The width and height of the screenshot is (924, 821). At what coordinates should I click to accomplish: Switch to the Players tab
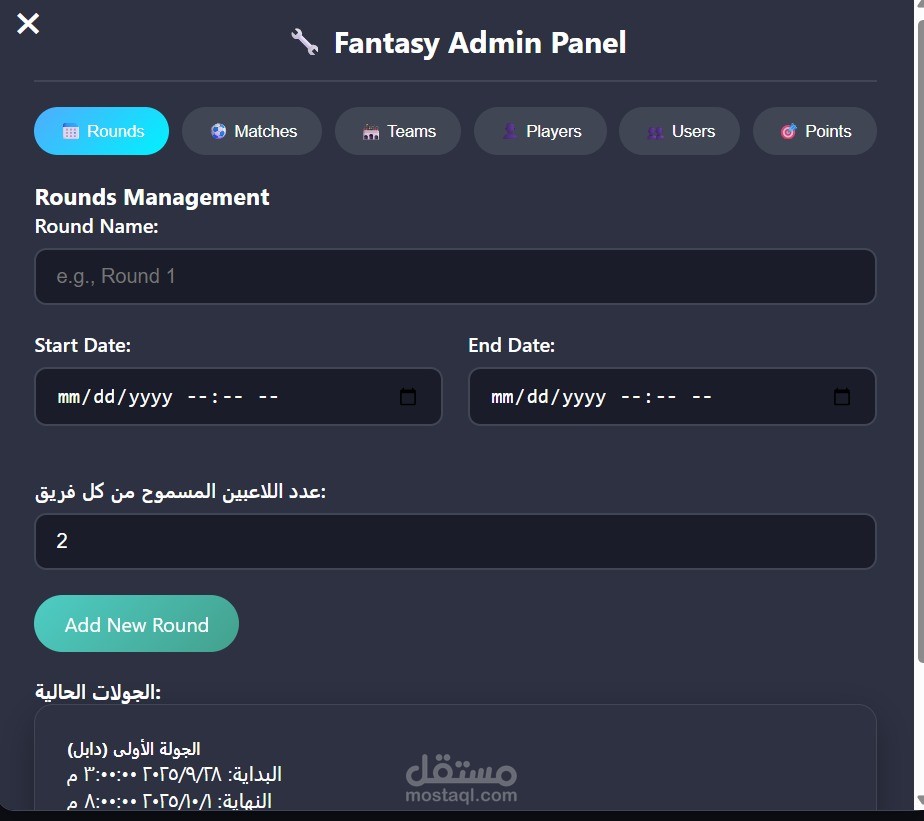click(540, 131)
